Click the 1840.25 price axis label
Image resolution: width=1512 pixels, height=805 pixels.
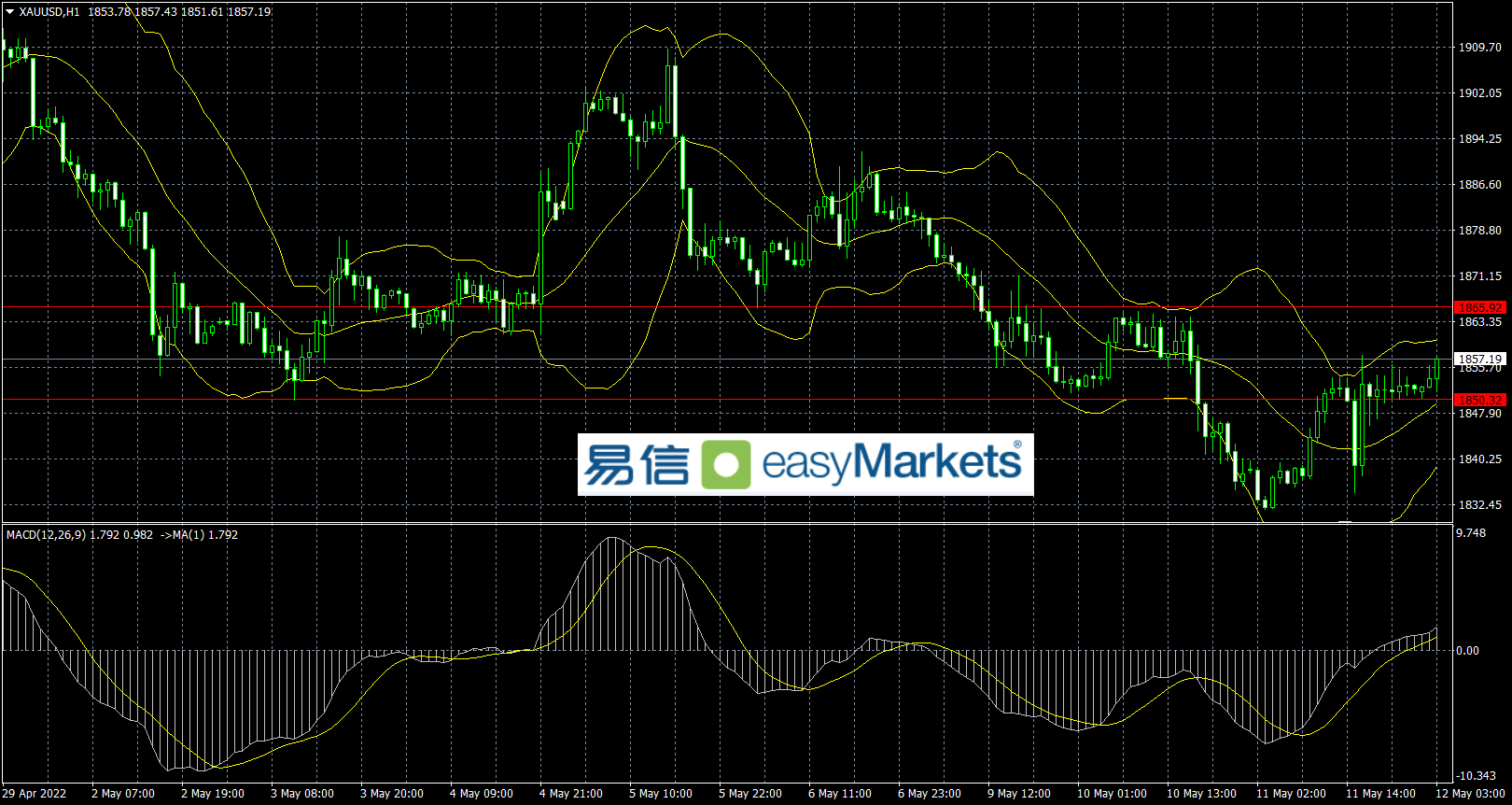point(1480,459)
